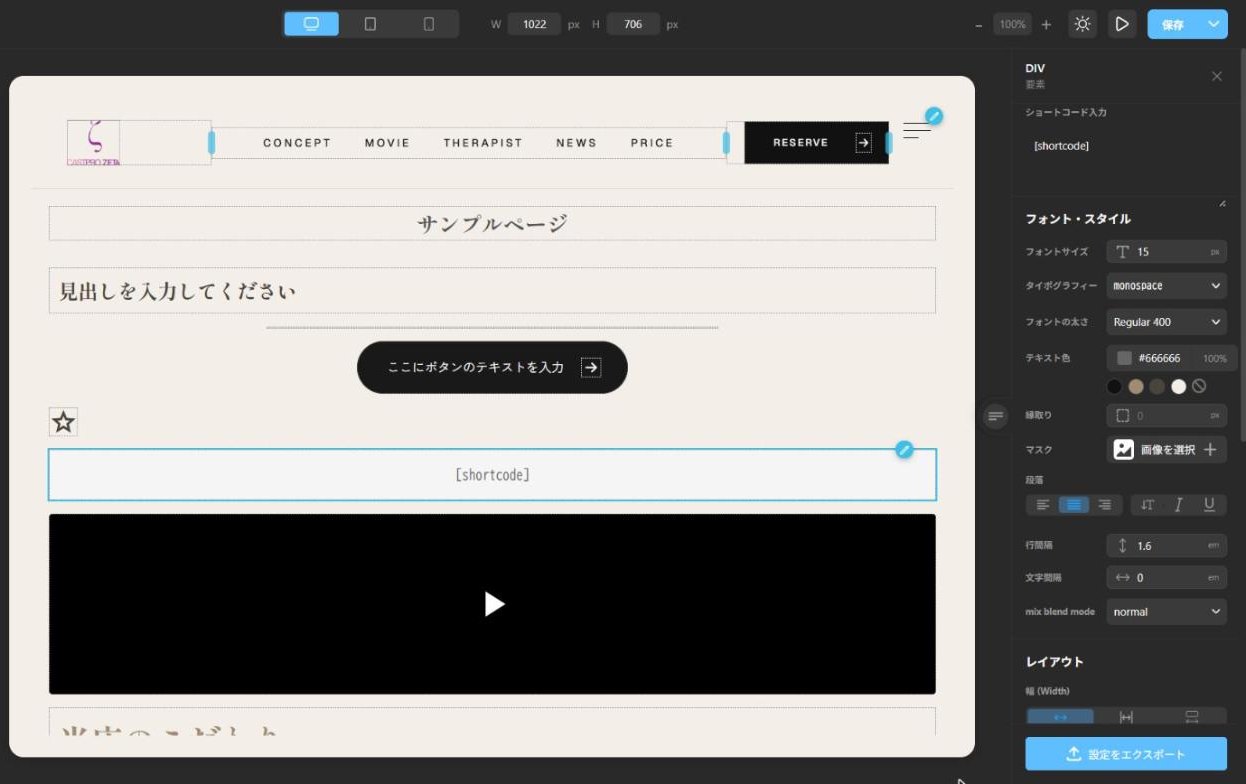Choose the white color preset
Viewport: 1246px width, 784px height.
pyautogui.click(x=1178, y=386)
